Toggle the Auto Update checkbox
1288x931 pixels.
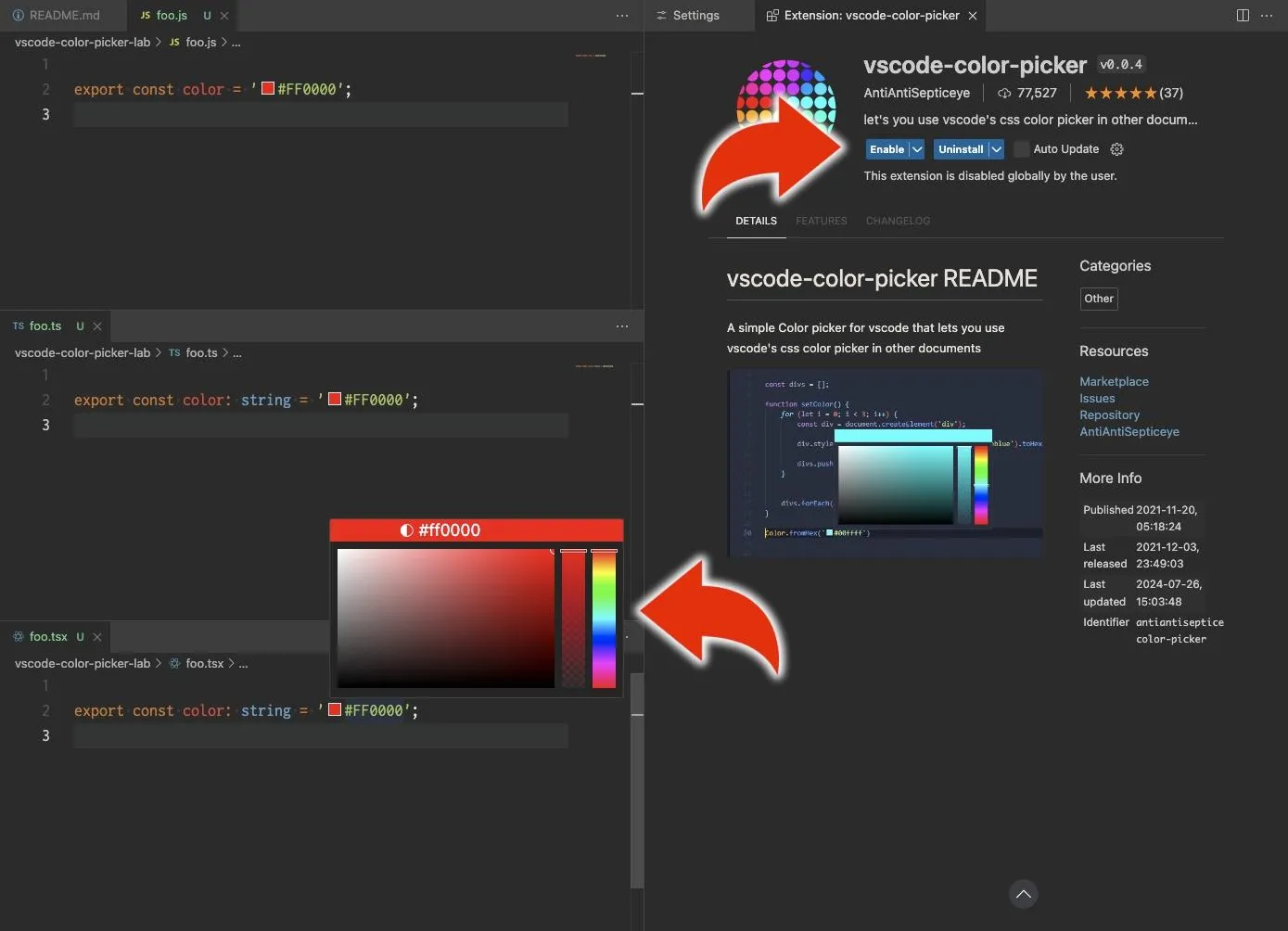pyautogui.click(x=1021, y=149)
